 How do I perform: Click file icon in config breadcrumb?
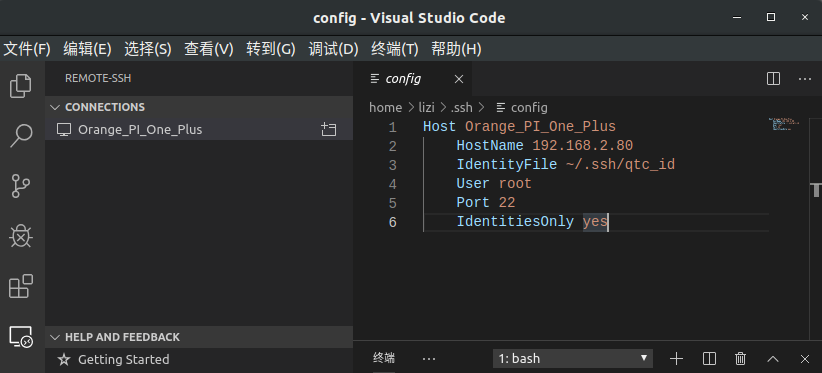tap(501, 107)
